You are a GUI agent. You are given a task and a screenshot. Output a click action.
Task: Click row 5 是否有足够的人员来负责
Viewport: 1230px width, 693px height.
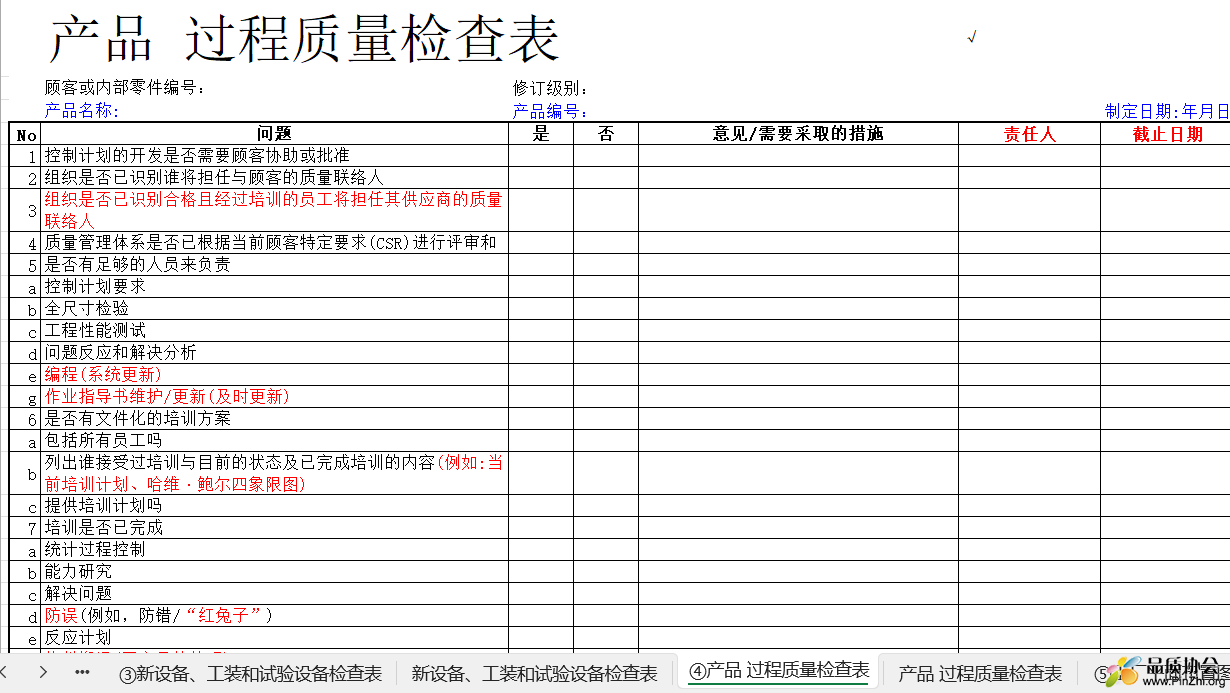tap(275, 265)
